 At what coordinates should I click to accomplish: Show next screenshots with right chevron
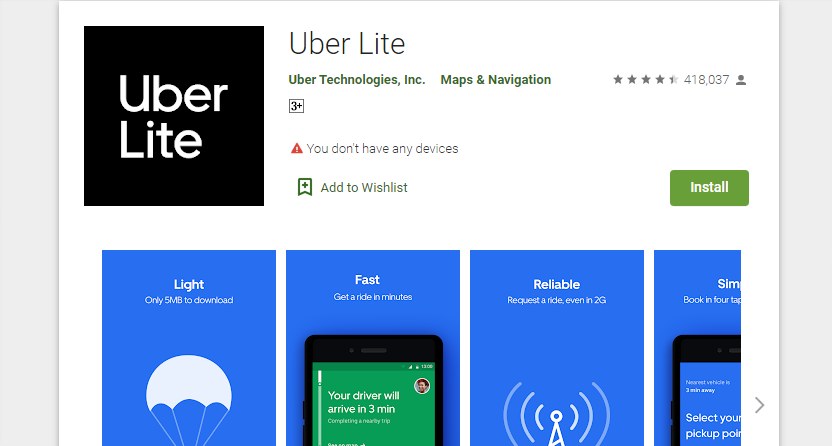(x=759, y=405)
